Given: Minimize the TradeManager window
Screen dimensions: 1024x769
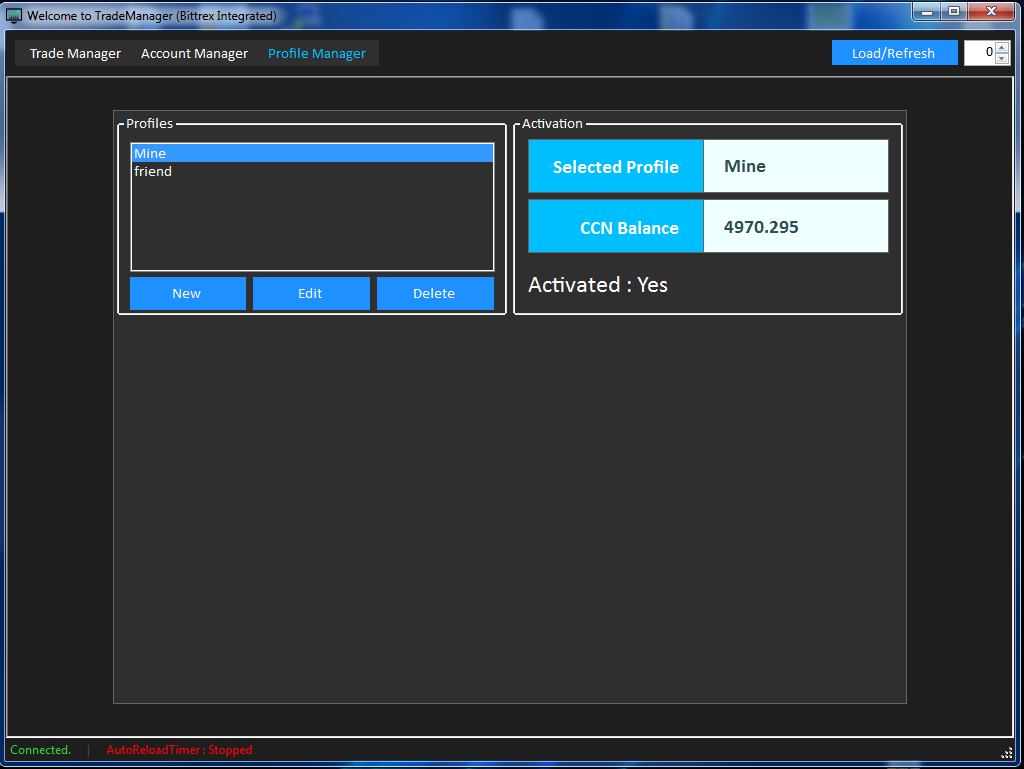Looking at the screenshot, I should pos(926,11).
